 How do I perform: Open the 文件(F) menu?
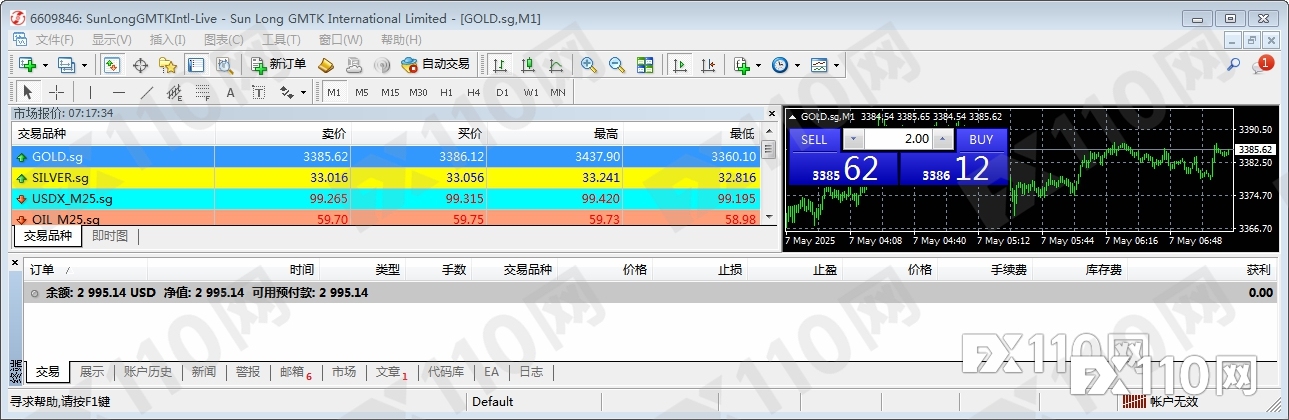(x=55, y=40)
